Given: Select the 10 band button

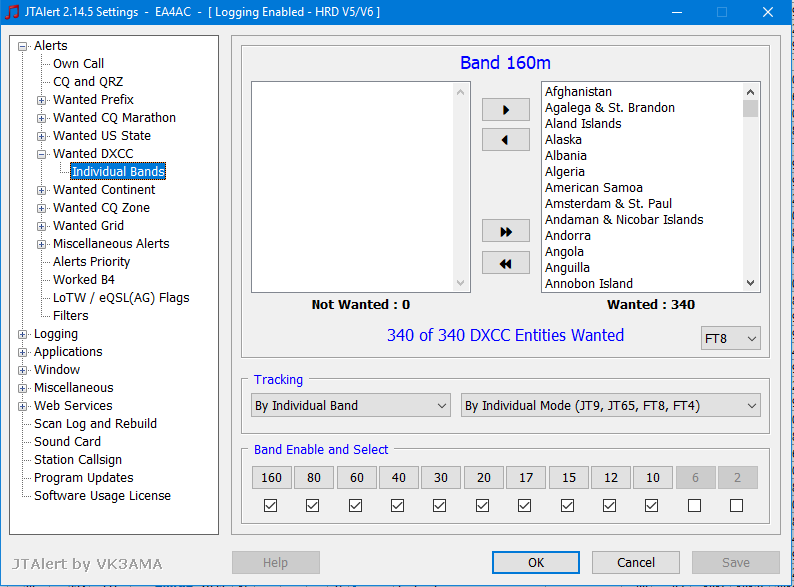Looking at the screenshot, I should (652, 478).
